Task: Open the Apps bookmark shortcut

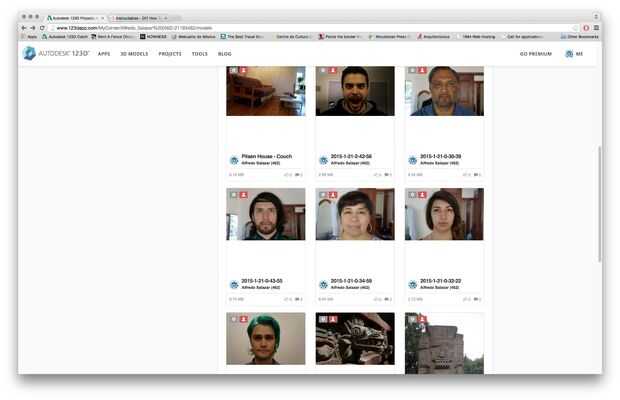Action: (29, 37)
